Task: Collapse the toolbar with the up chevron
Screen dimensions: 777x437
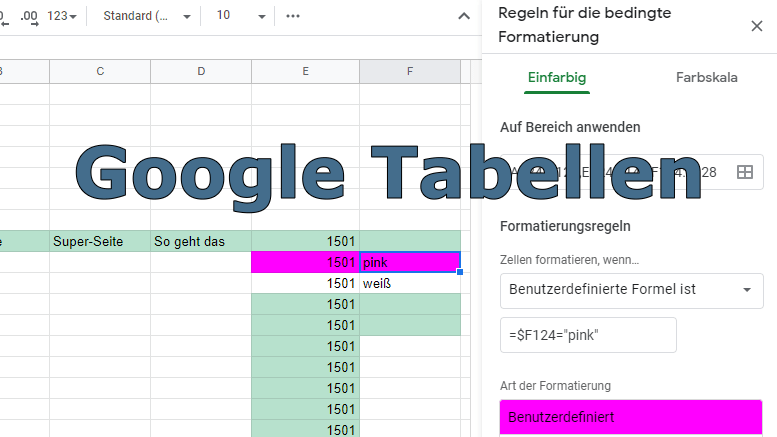Action: coord(464,16)
